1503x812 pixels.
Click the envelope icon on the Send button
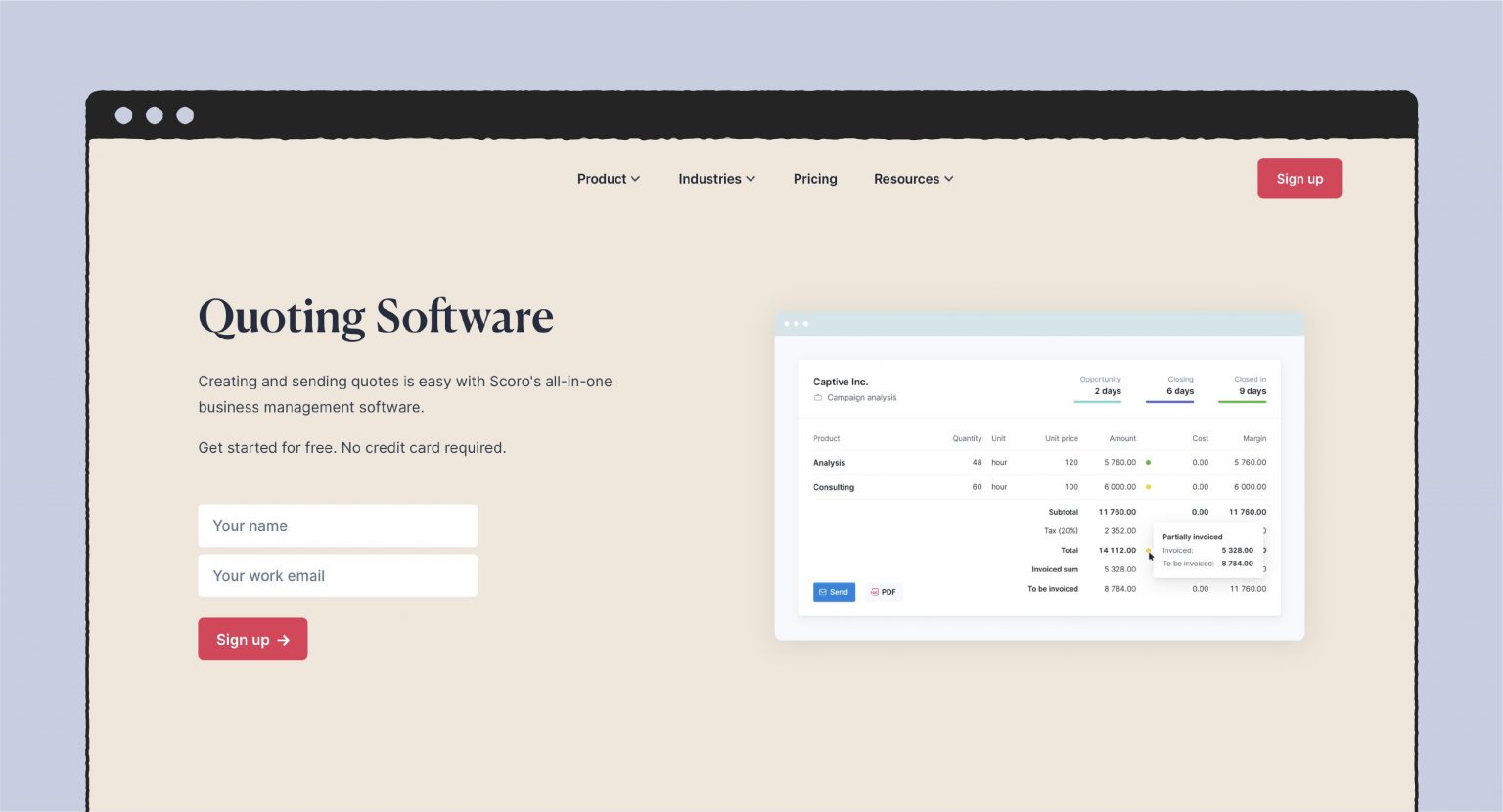pyautogui.click(x=825, y=591)
